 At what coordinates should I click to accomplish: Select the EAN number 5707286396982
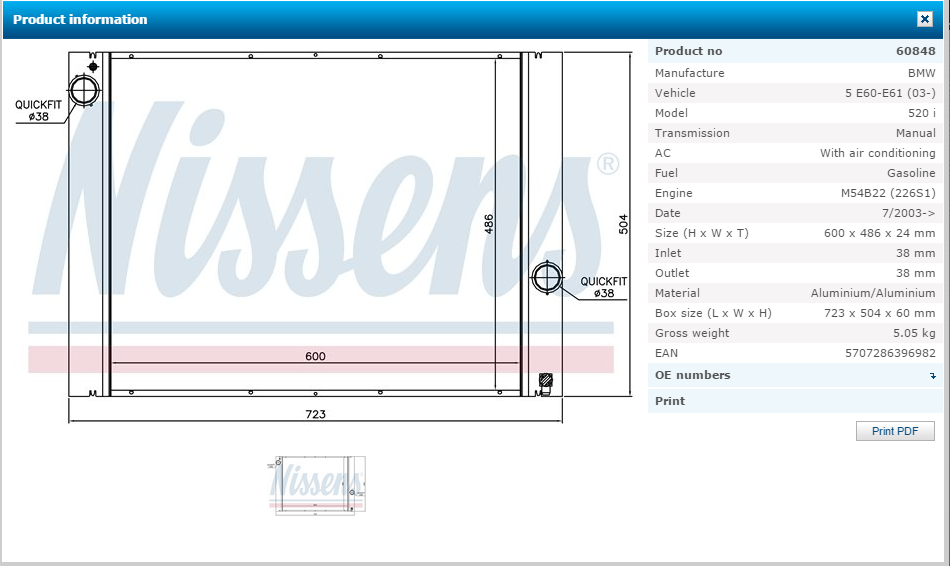point(890,353)
